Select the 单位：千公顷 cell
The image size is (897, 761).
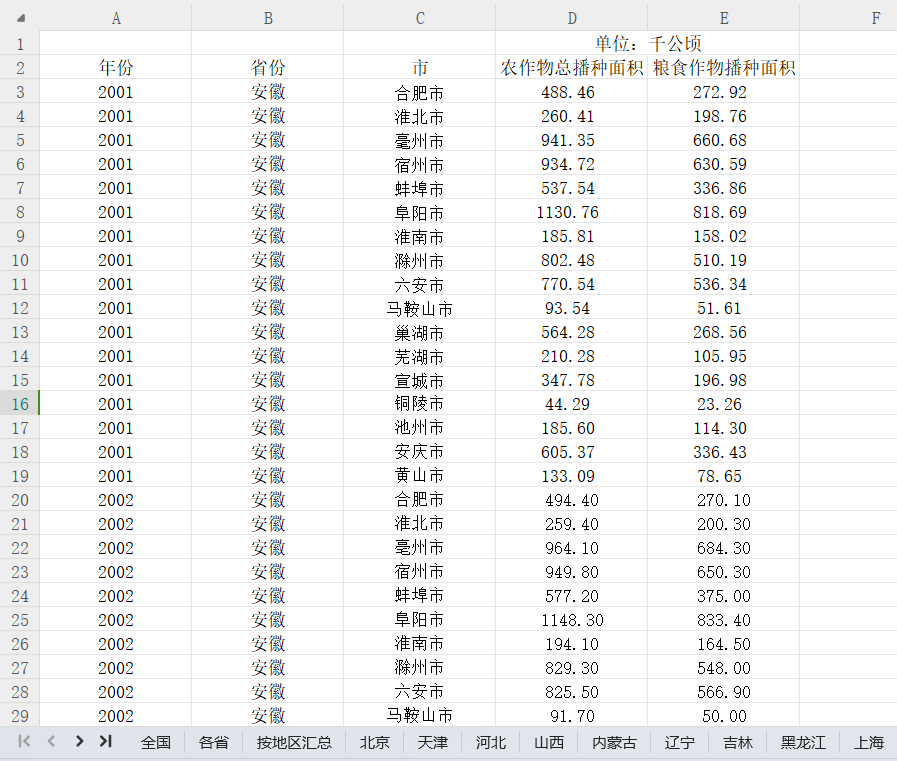tap(647, 43)
